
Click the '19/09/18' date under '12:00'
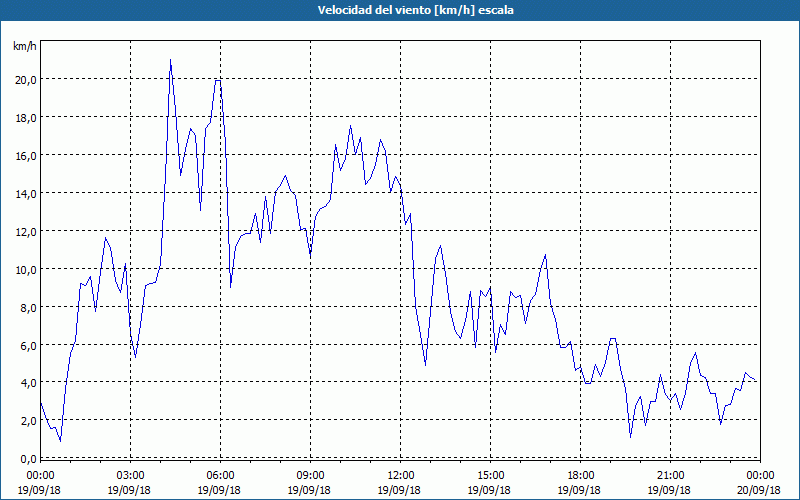(x=399, y=490)
